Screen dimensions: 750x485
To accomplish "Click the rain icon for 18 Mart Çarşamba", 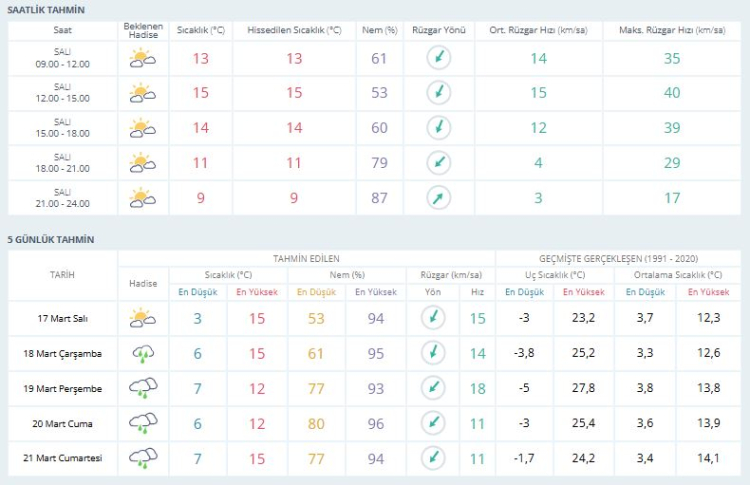I will point(143,353).
